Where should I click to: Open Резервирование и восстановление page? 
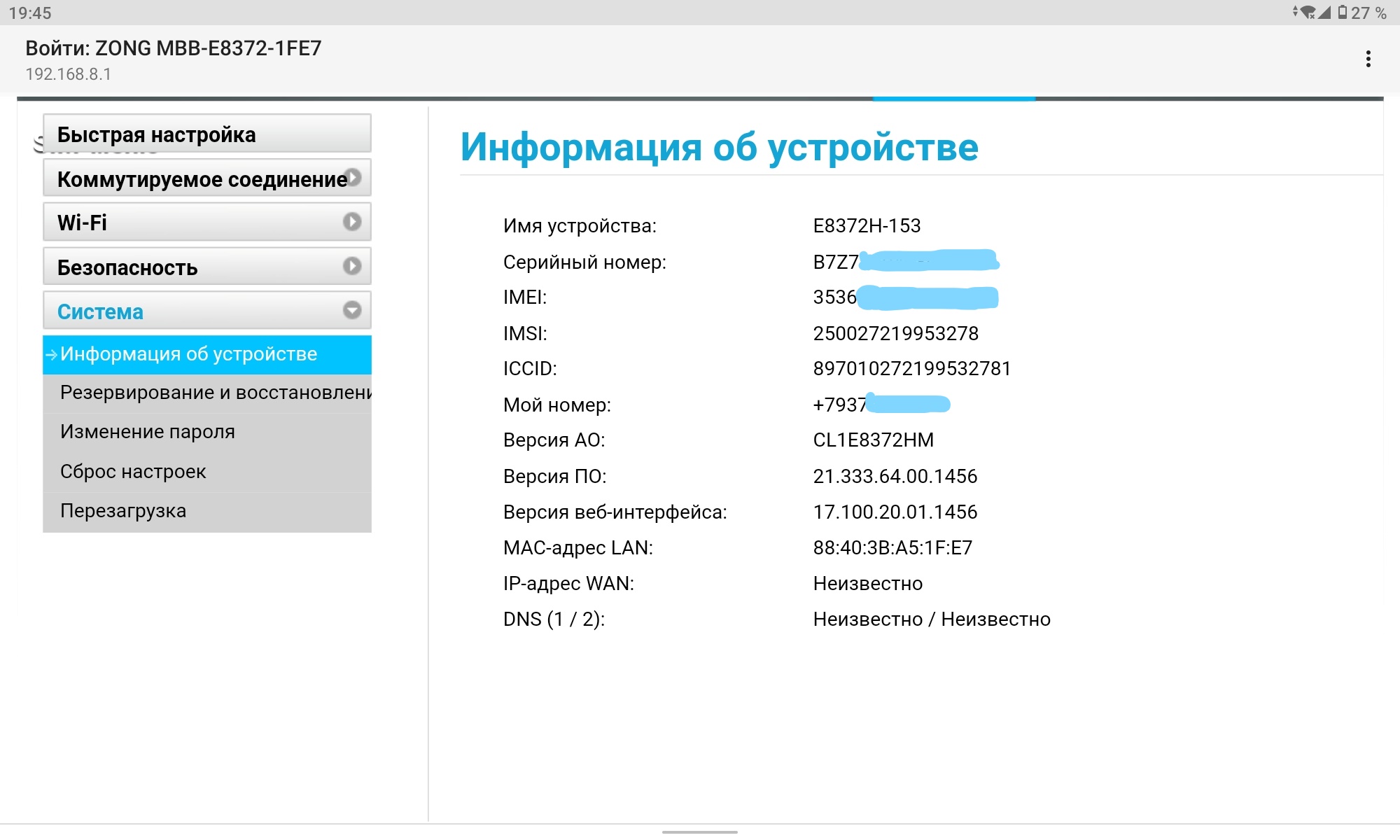207,393
